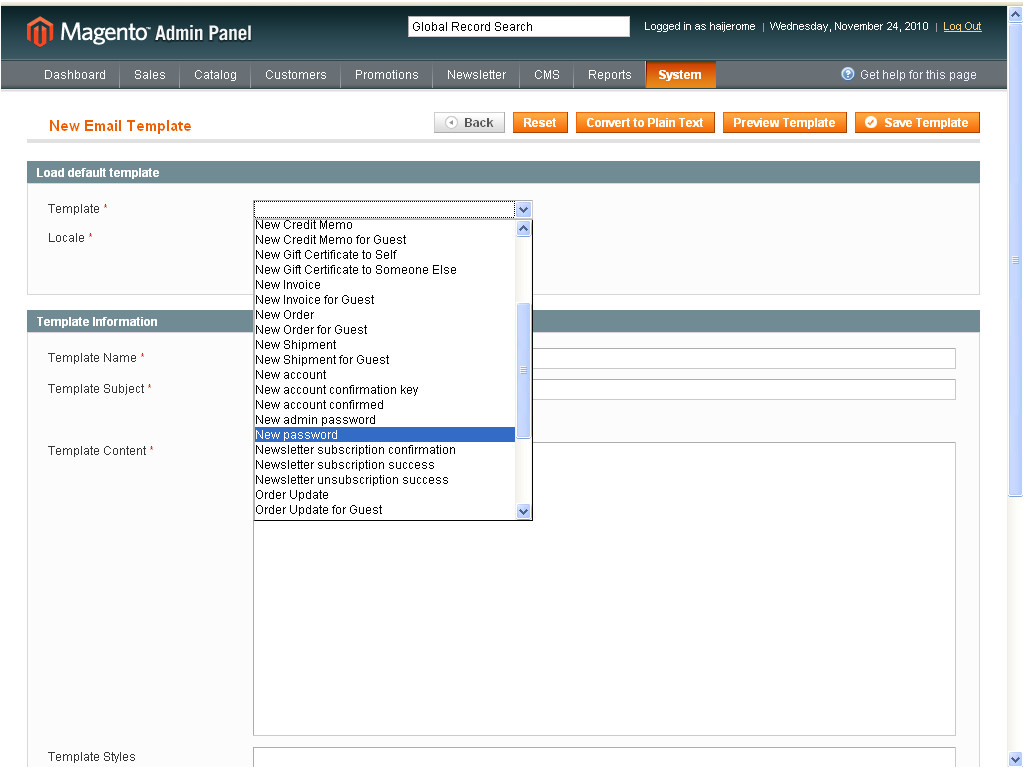This screenshot has width=1024, height=768.
Task: Click the help question mark icon
Action: tap(847, 74)
